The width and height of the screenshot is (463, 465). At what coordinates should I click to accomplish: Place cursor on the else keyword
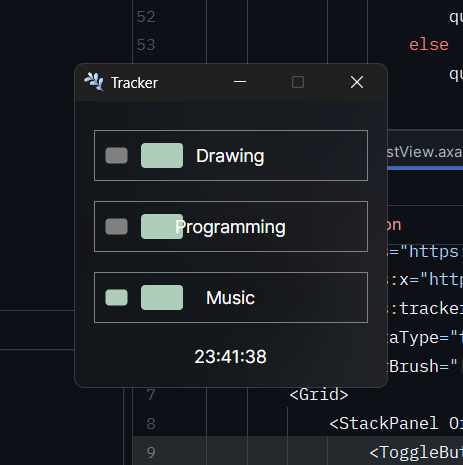pyautogui.click(x=429, y=45)
